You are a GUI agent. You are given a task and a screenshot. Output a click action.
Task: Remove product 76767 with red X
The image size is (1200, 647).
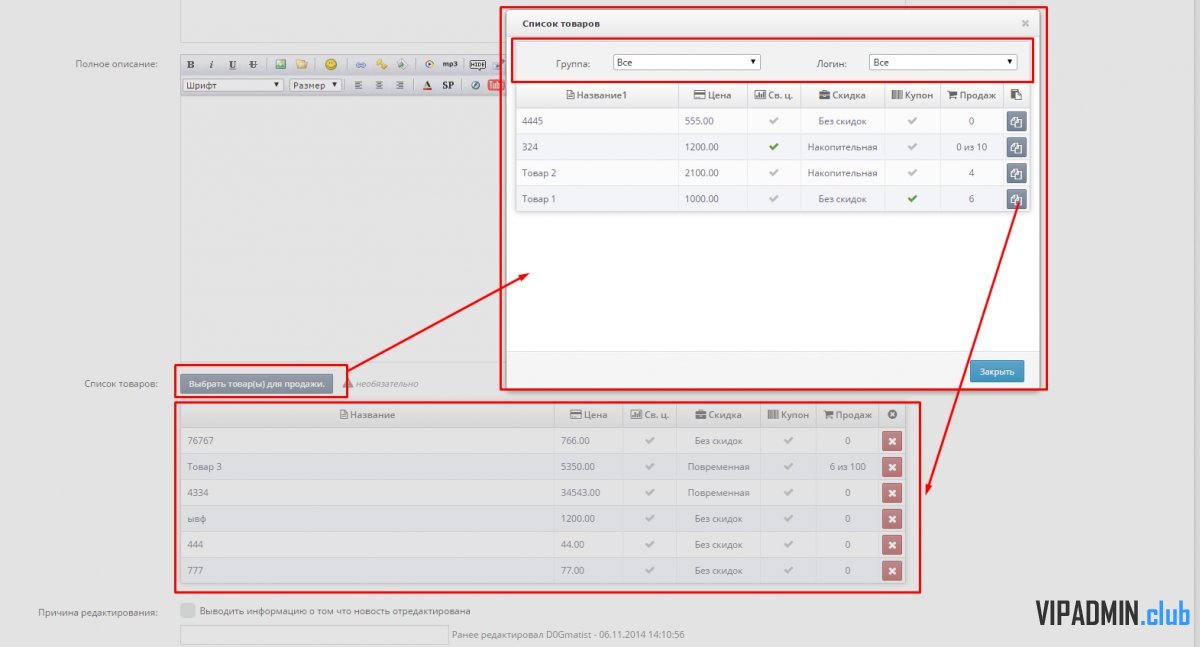pos(891,441)
